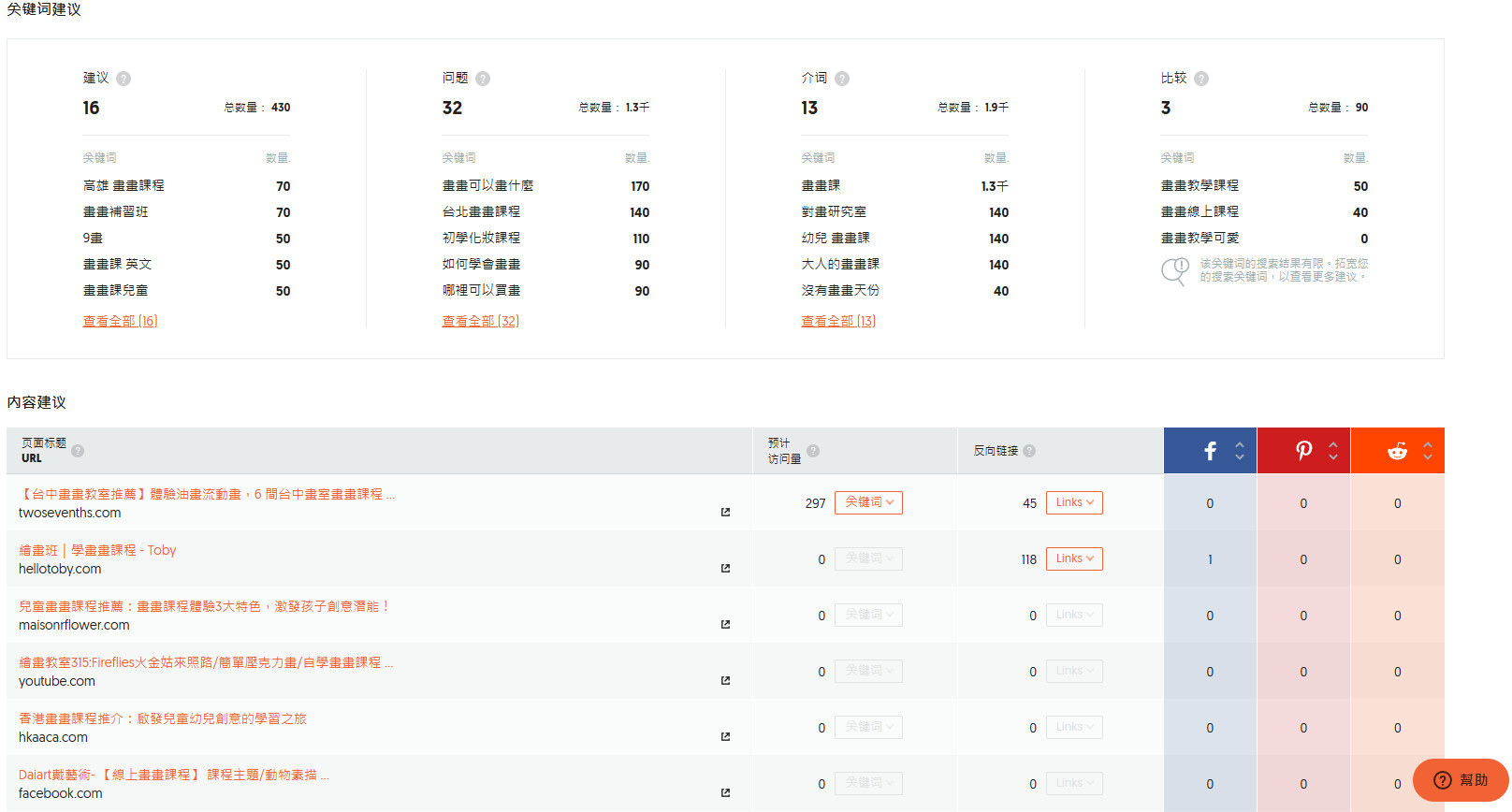
Task: Select preposition keyword 沒有畫畫天份
Action: 840,291
